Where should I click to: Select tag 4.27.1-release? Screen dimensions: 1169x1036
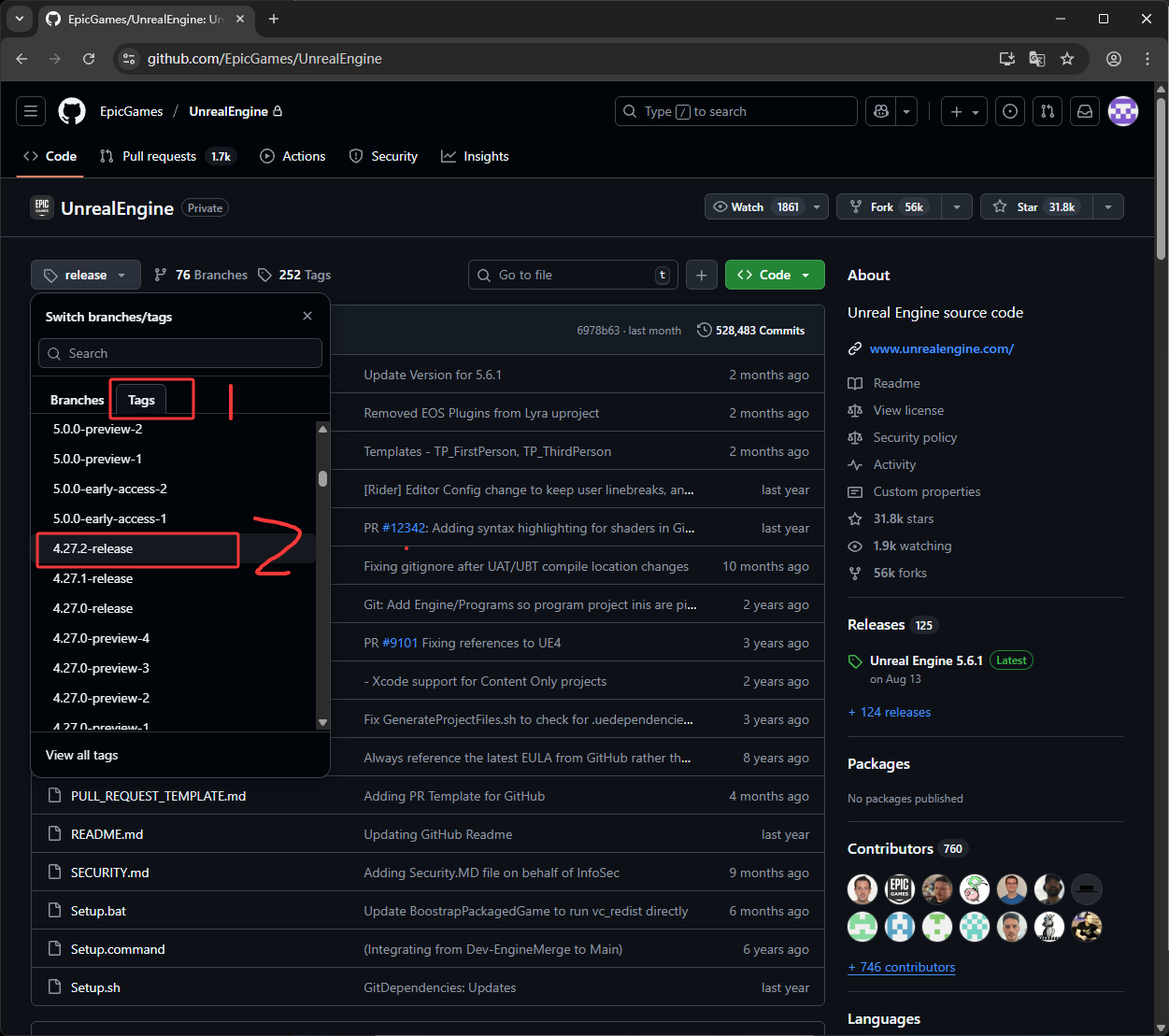pos(176,578)
